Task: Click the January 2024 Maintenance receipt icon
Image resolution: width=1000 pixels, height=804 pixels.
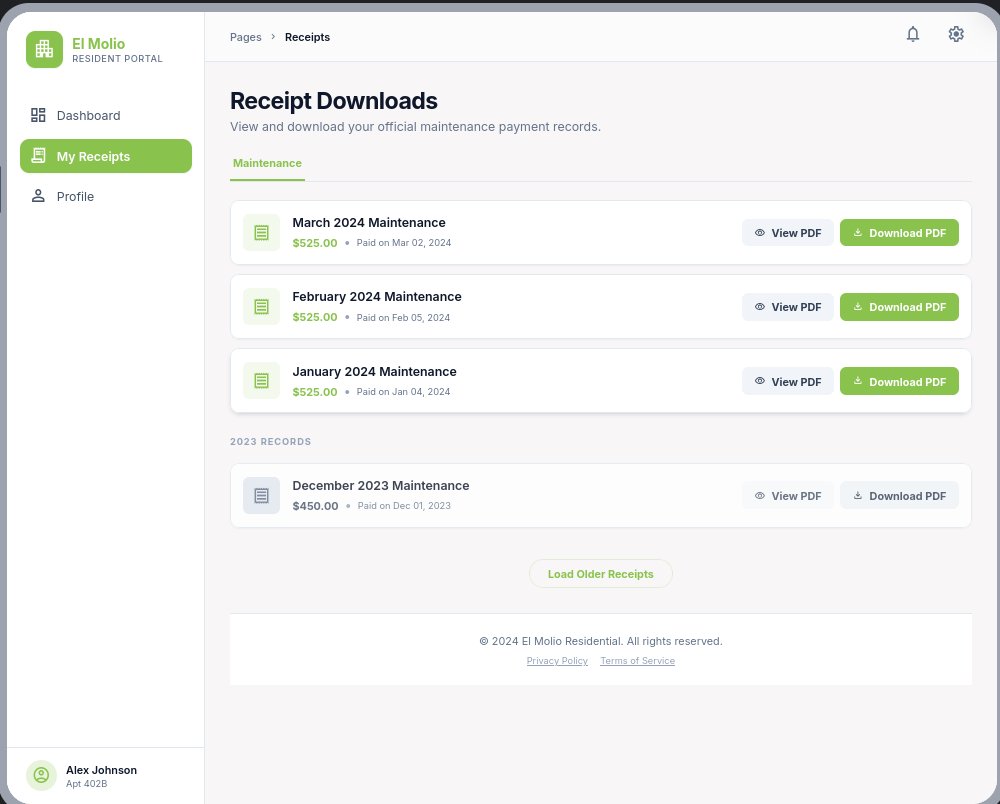Action: click(x=261, y=381)
